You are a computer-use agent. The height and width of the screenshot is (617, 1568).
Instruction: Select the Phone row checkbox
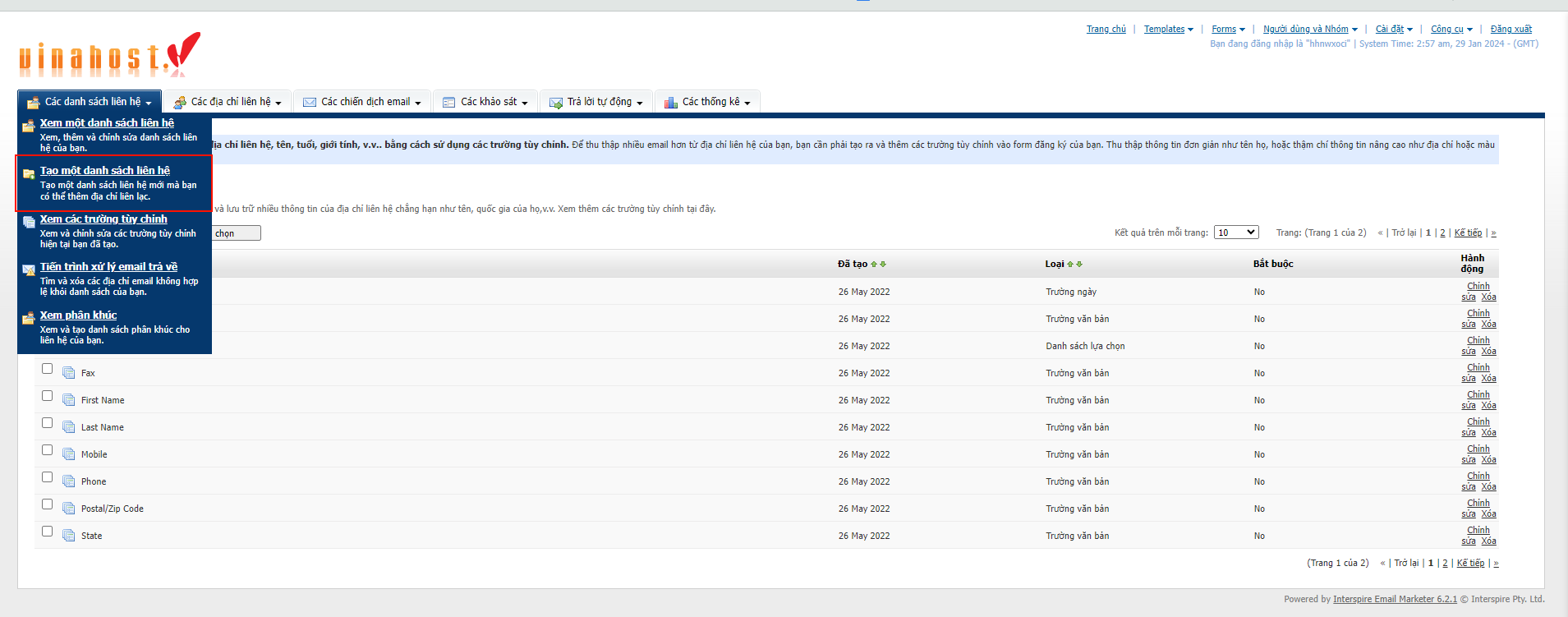click(x=48, y=477)
